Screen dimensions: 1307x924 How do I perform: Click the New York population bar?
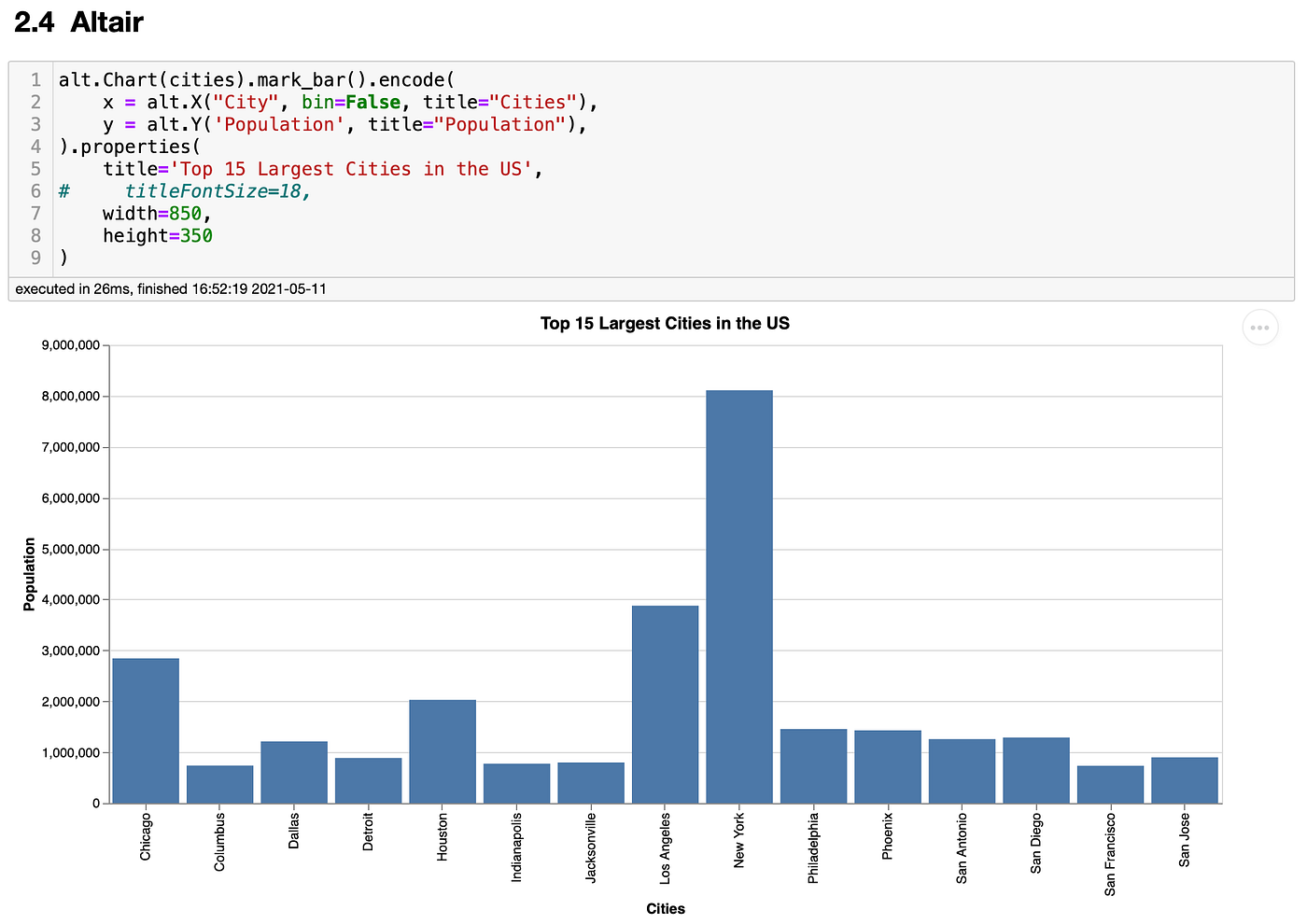pos(739,597)
